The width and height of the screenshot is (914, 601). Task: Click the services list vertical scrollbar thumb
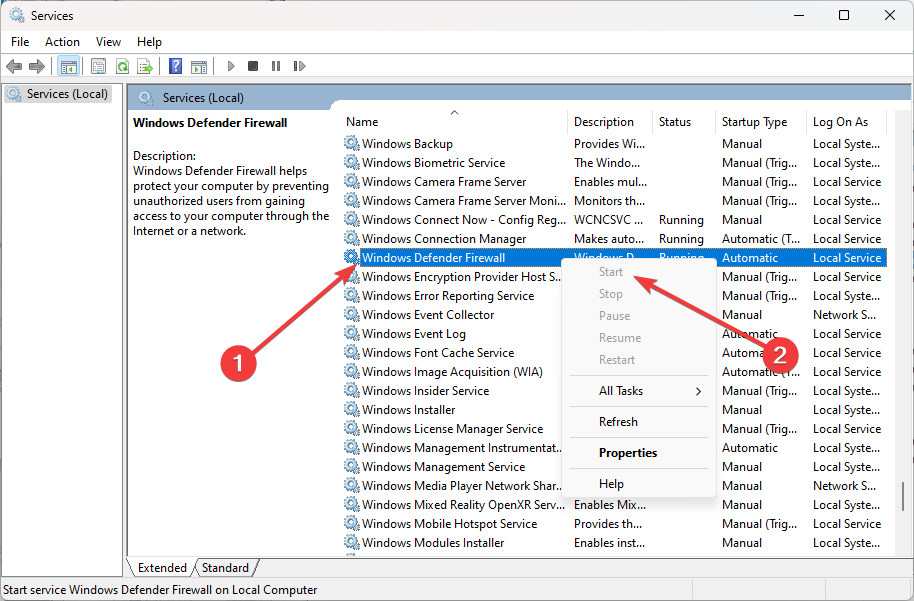(x=902, y=496)
